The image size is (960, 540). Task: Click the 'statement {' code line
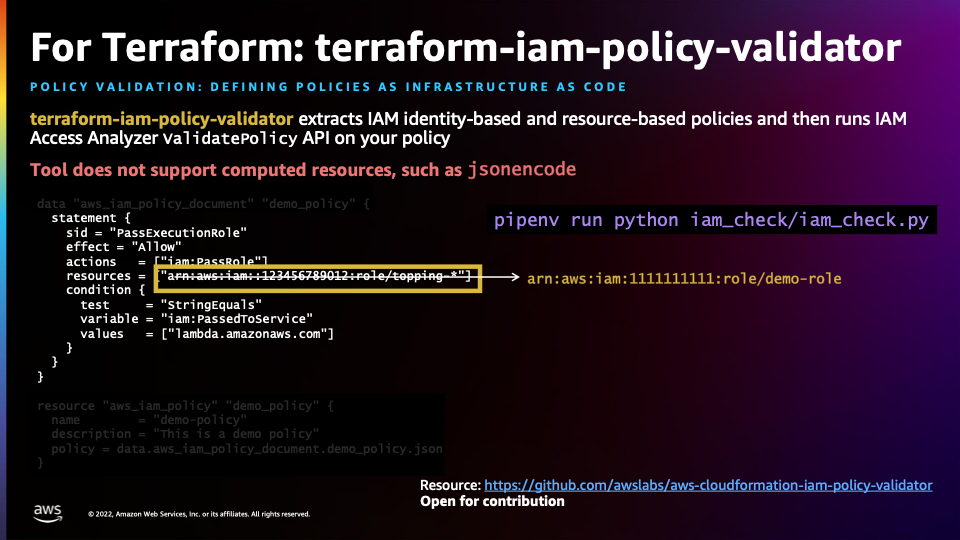pos(91,218)
